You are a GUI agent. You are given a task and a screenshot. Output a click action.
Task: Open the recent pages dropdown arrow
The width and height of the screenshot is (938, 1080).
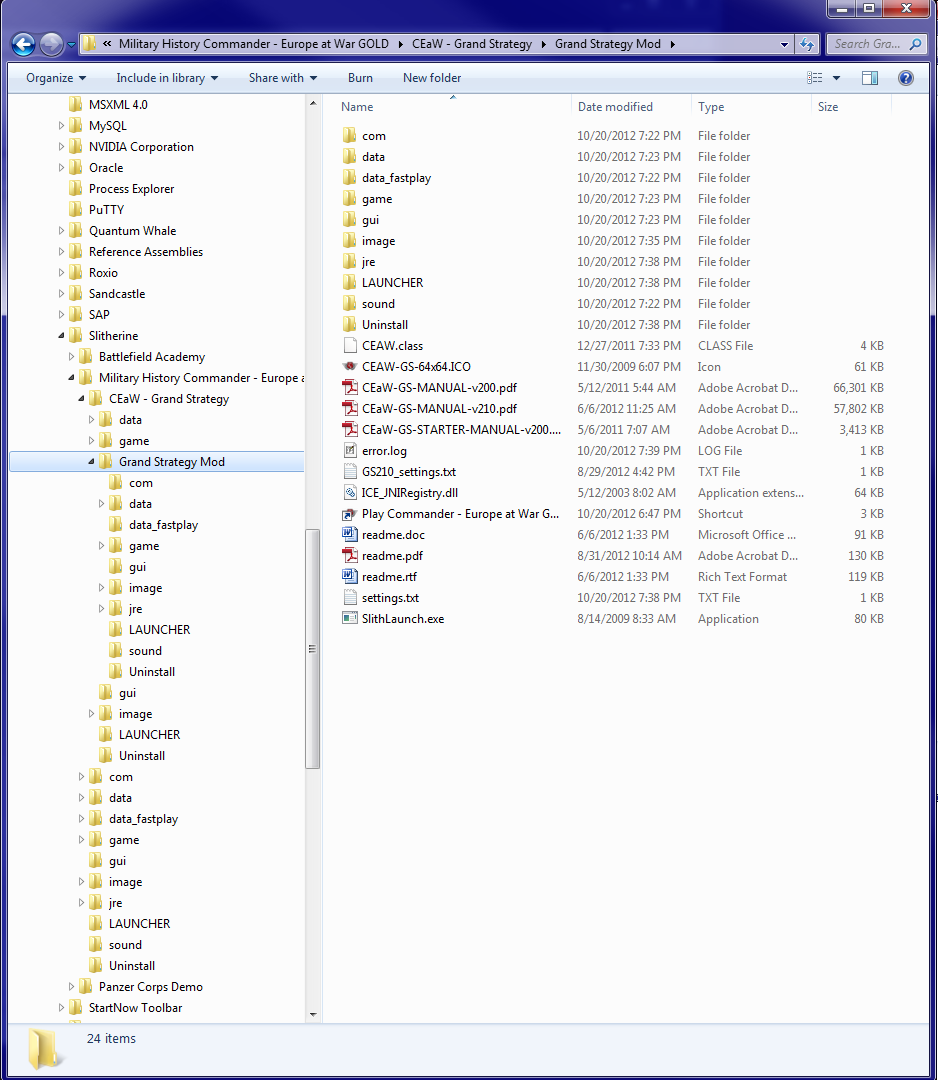(x=71, y=45)
